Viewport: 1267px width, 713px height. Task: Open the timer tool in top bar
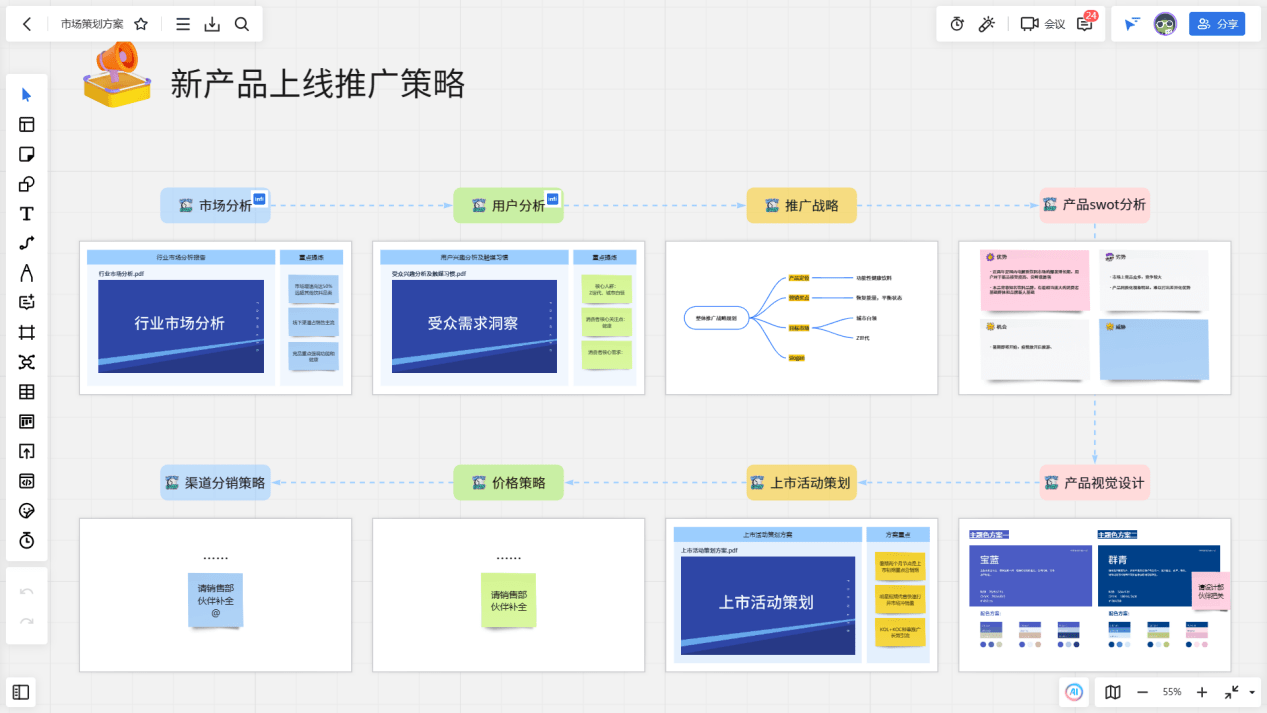(x=957, y=24)
